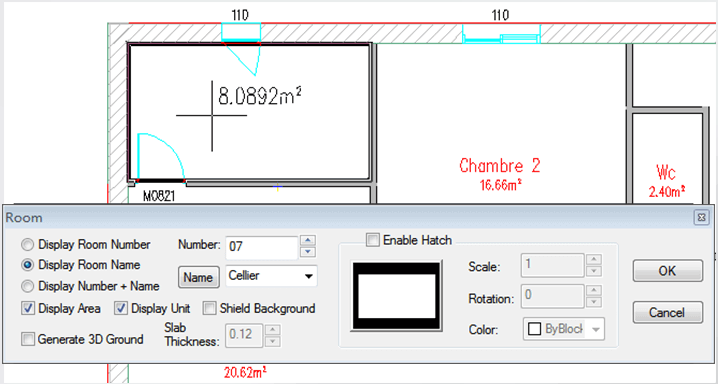
Task: Increase room Number with up arrow
Action: click(x=308, y=241)
